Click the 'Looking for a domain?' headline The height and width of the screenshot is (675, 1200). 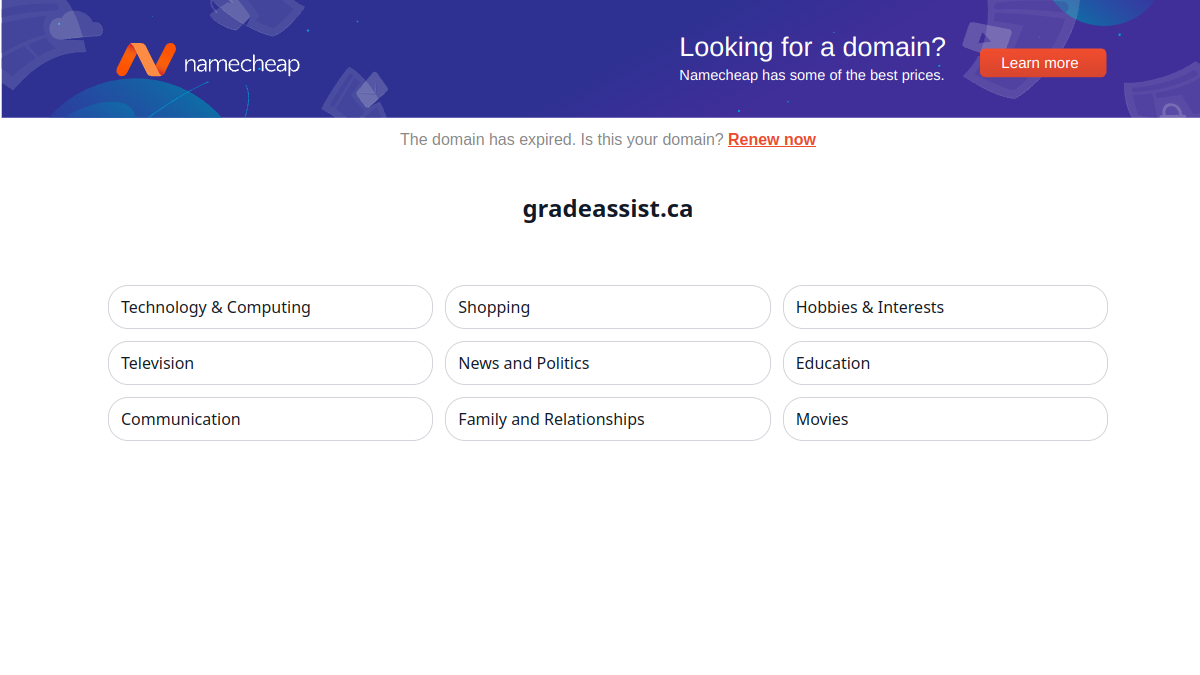[x=812, y=47]
